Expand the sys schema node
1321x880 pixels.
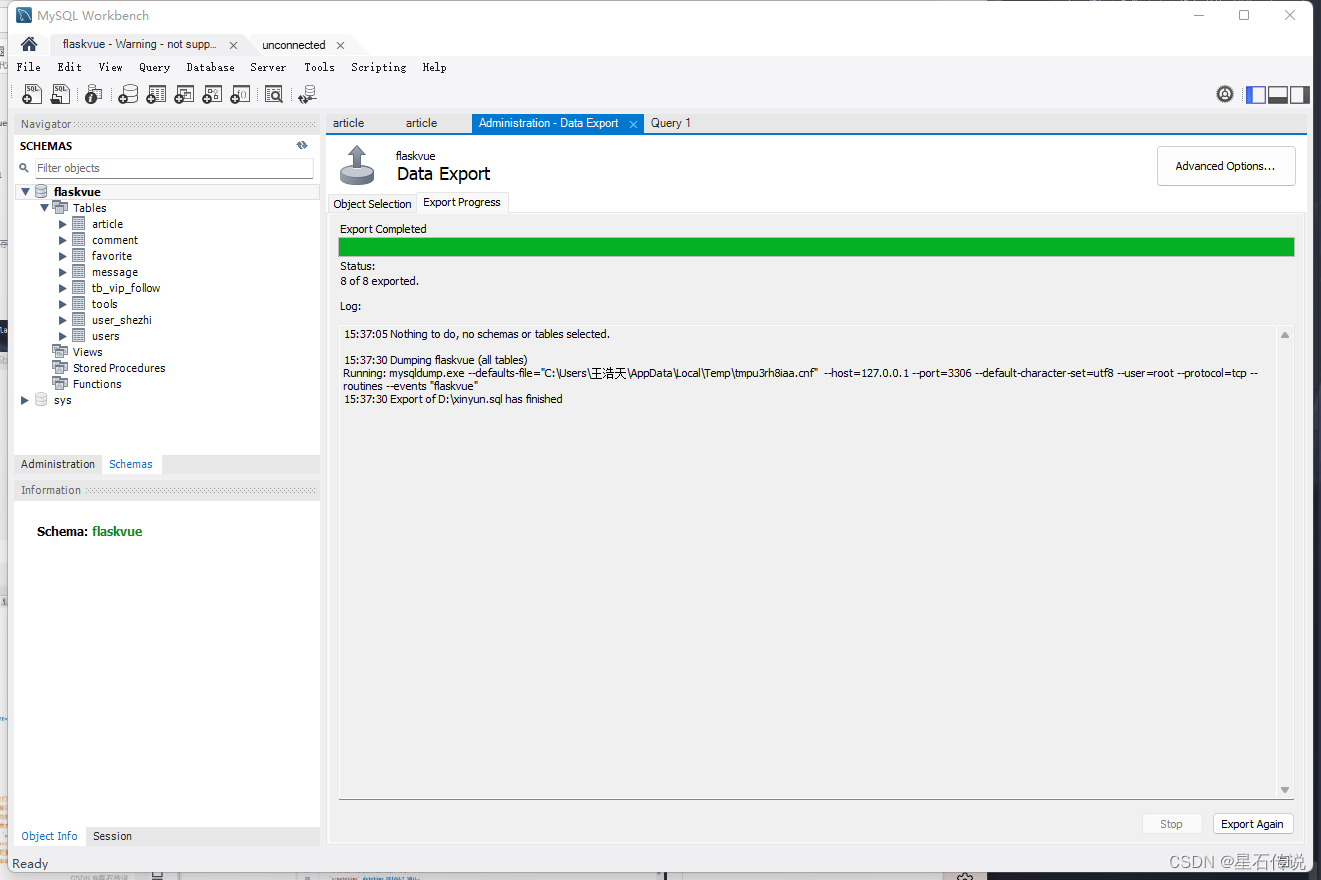[25, 400]
